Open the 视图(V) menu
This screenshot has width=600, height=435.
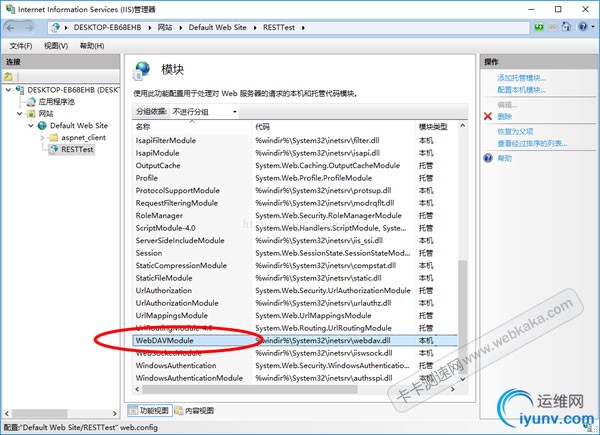pyautogui.click(x=56, y=46)
